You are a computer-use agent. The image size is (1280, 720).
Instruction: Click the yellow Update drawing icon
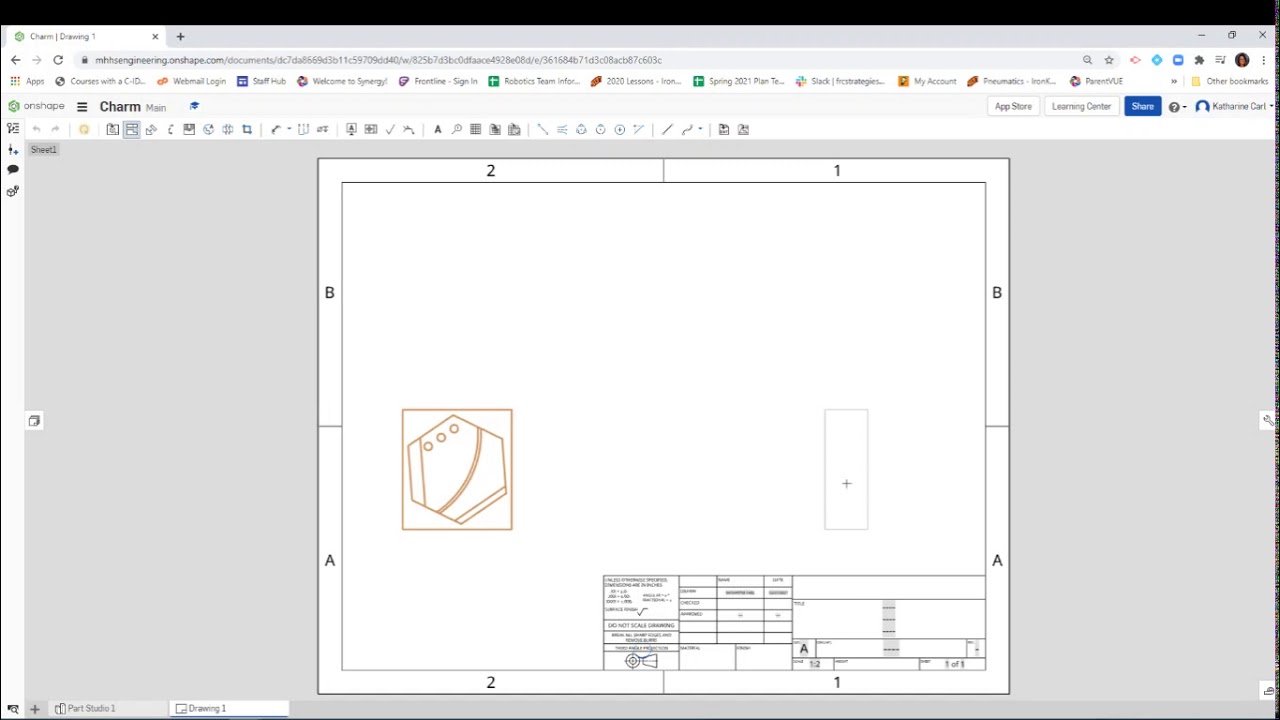[84, 129]
